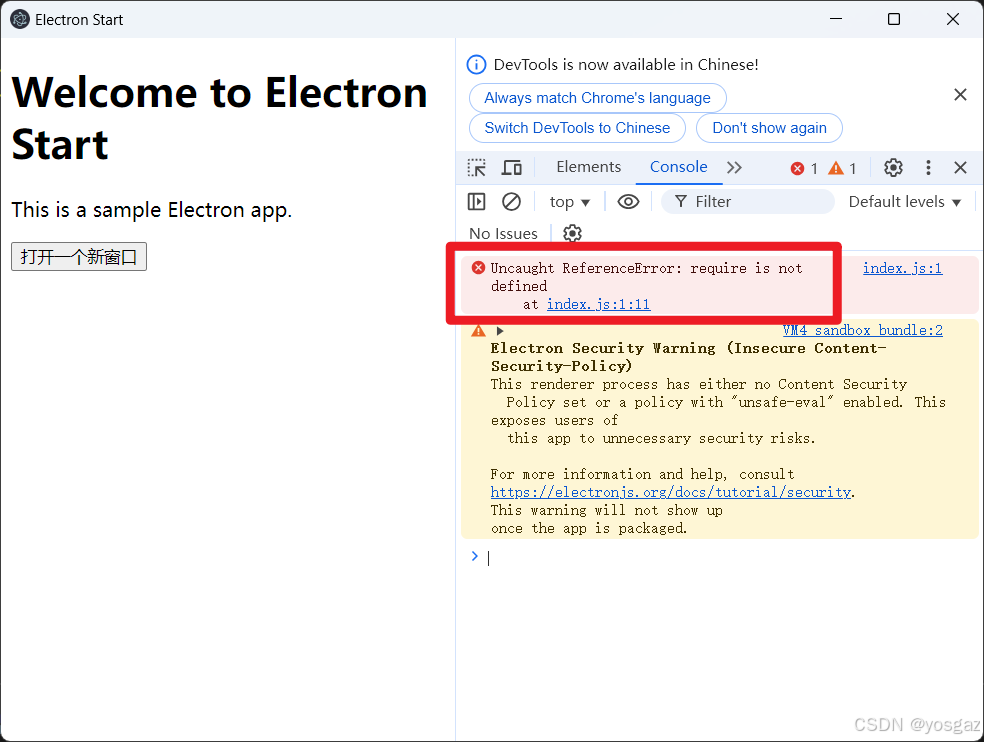This screenshot has height=742, width=984.
Task: Select the inspect element tool
Action: point(476,167)
